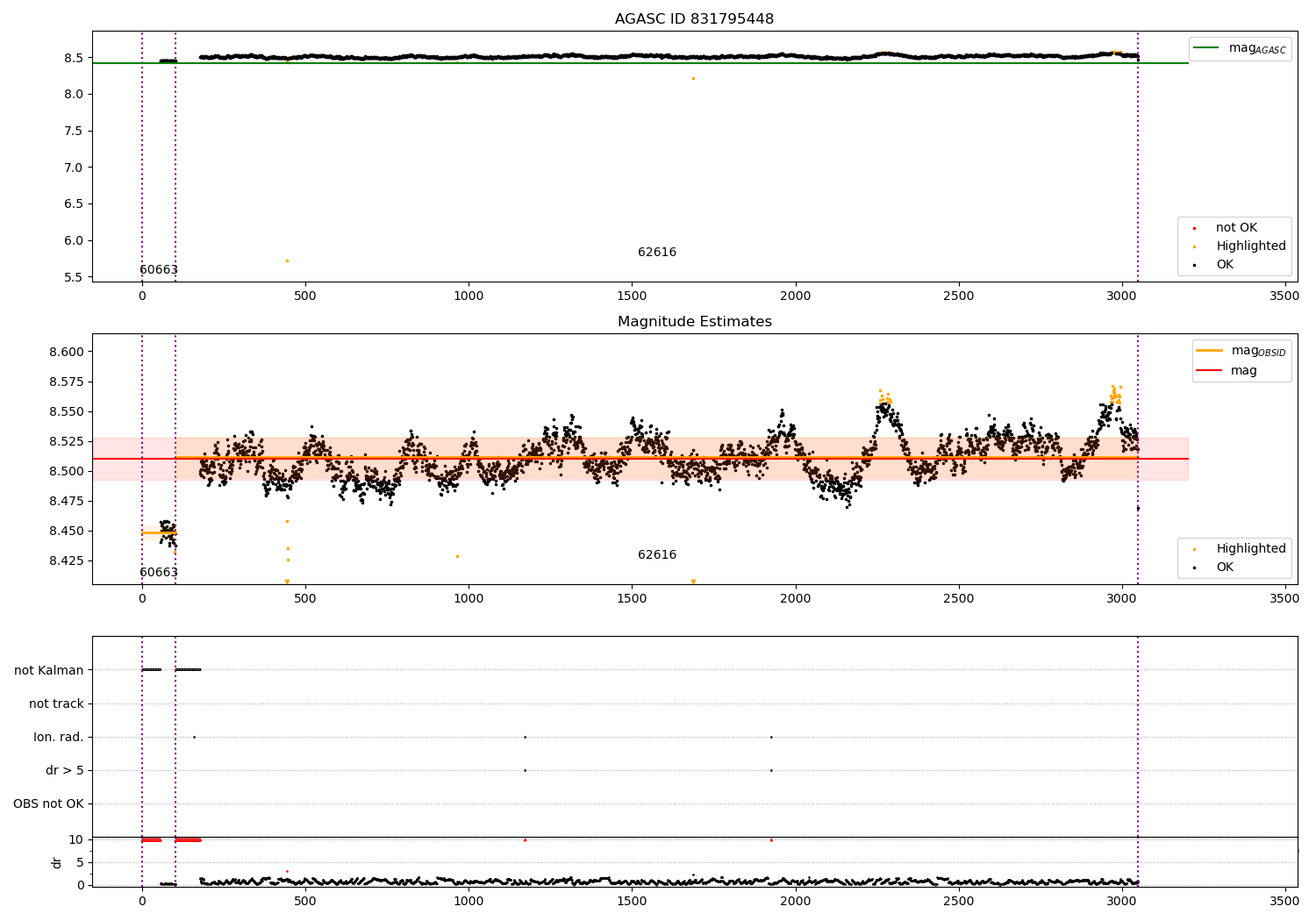The height and width of the screenshot is (921, 1316).
Task: Select the mag OBSID legend entry in middle plot
Action: [1241, 351]
